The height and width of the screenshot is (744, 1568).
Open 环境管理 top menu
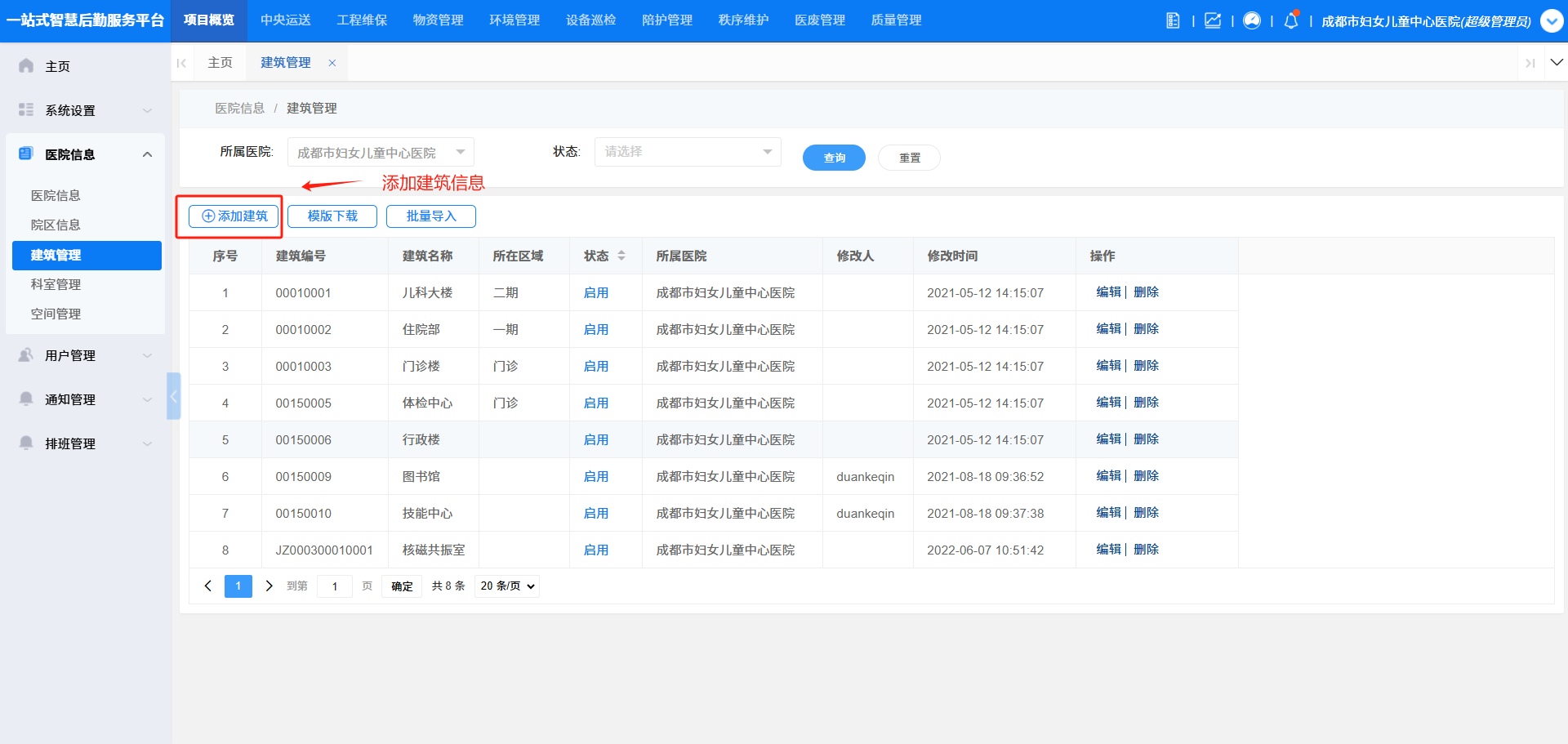(x=514, y=20)
